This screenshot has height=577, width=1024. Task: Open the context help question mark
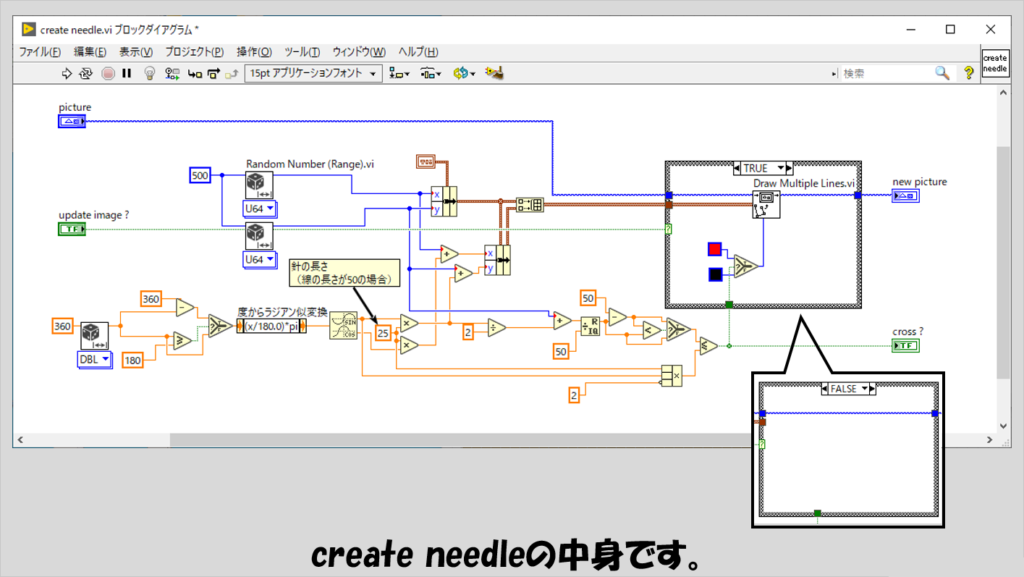[x=968, y=73]
